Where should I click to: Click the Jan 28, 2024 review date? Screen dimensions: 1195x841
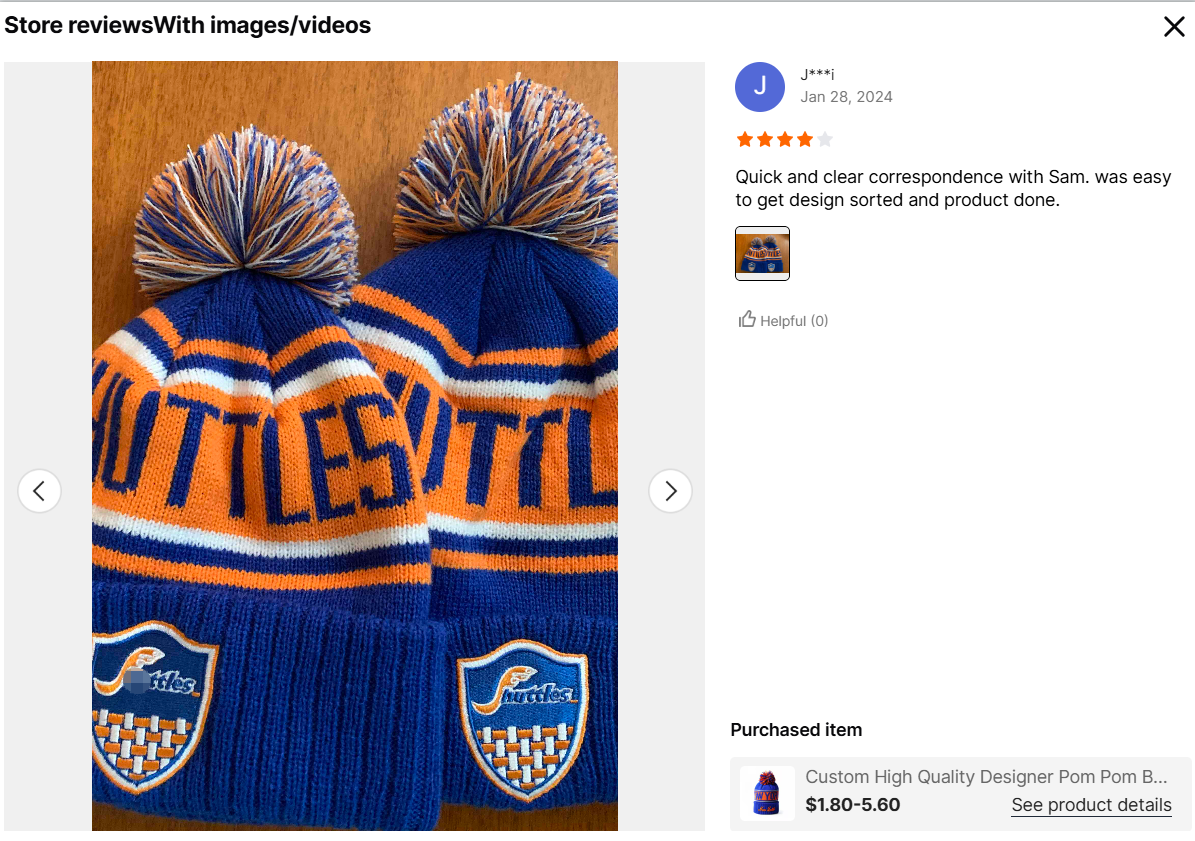(846, 97)
